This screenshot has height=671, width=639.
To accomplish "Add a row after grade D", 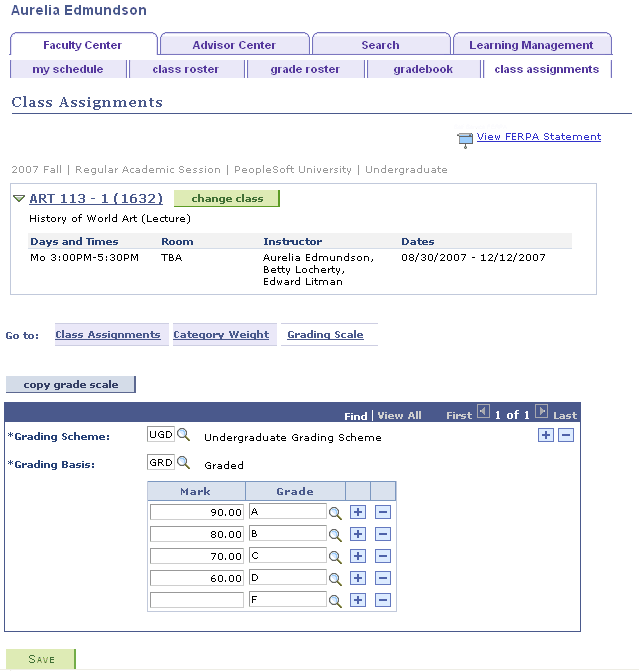I will click(x=358, y=578).
